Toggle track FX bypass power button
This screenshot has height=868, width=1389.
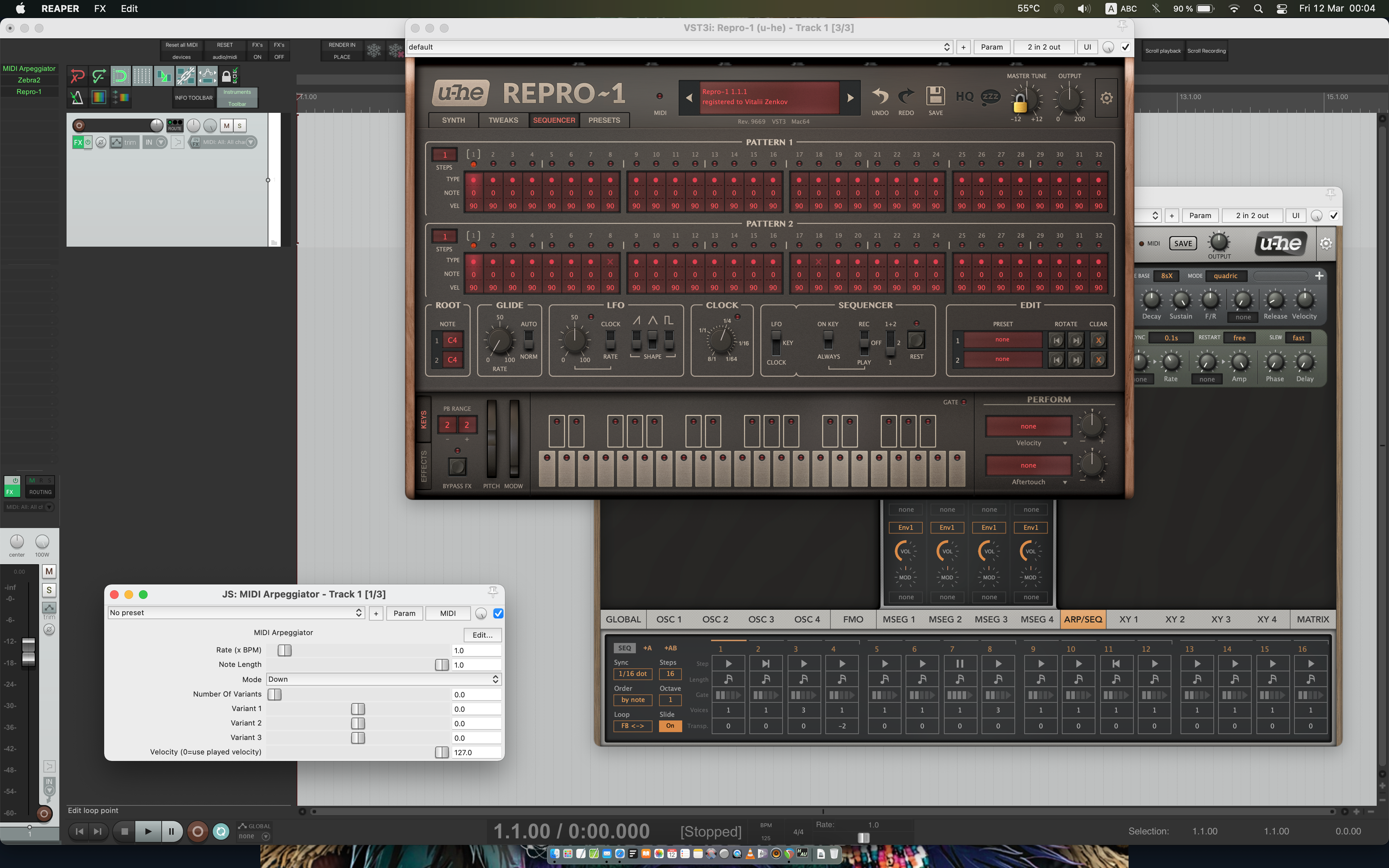pyautogui.click(x=88, y=142)
